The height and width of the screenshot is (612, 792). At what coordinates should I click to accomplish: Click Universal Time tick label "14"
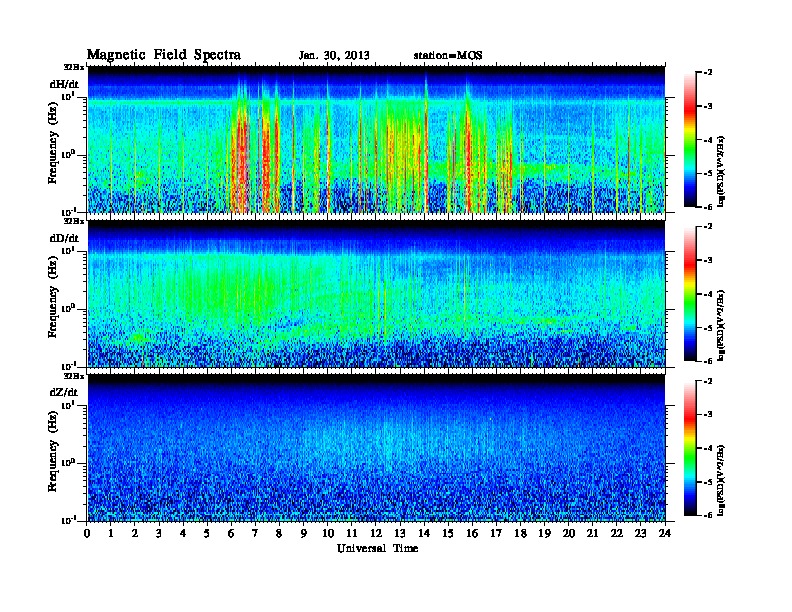point(424,534)
